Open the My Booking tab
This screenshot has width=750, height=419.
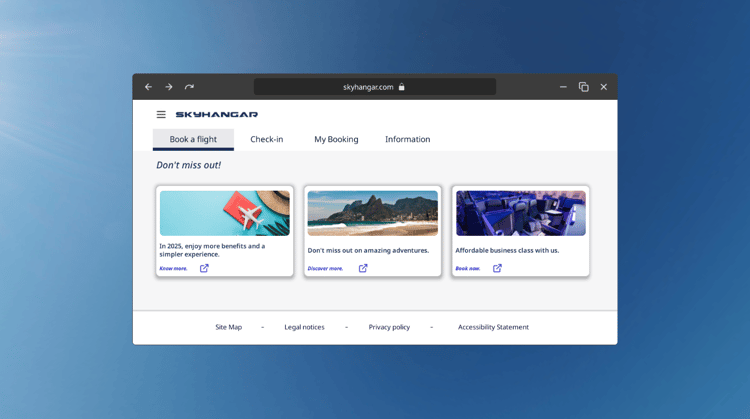coord(336,139)
